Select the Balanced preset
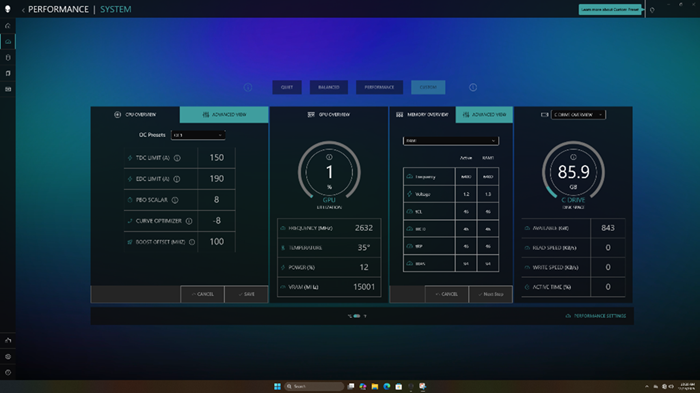Image resolution: width=700 pixels, height=393 pixels. click(329, 87)
